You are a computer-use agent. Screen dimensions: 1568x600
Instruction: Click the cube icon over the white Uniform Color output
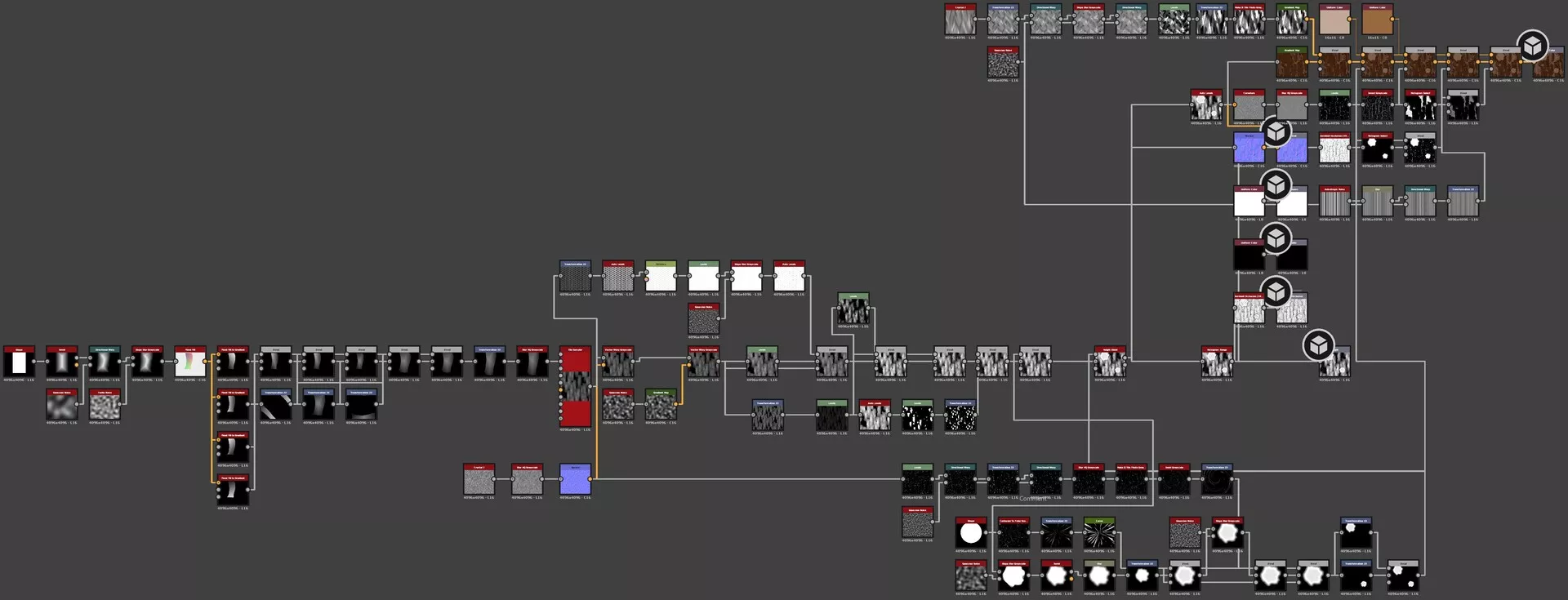point(1276,185)
